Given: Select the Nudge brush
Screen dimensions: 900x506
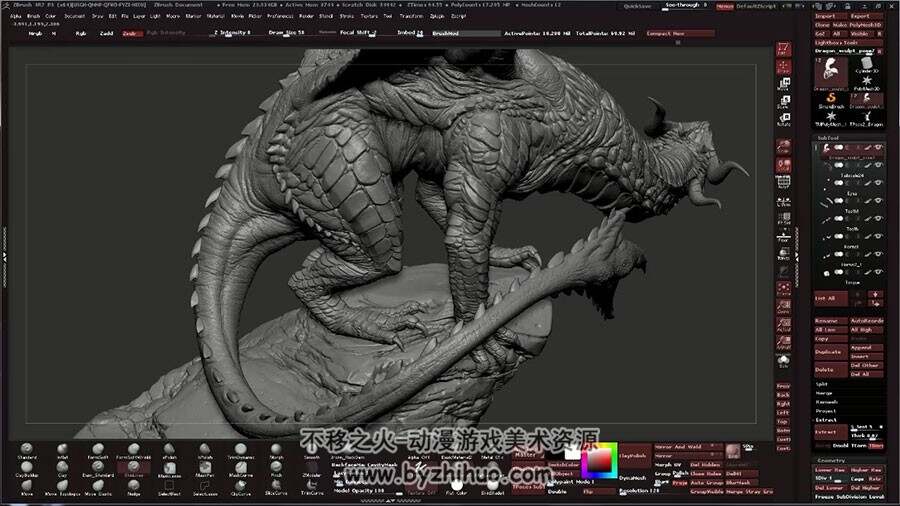Looking at the screenshot, I should point(134,488).
